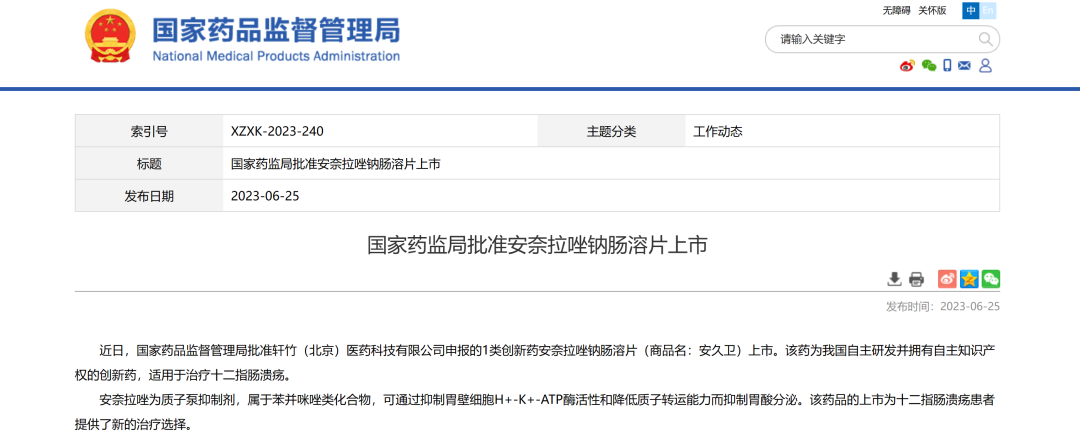The width and height of the screenshot is (1080, 442).
Task: Click the paragraph beginning 安奈拉唑为质子泵抑制剂
Action: (x=537, y=412)
